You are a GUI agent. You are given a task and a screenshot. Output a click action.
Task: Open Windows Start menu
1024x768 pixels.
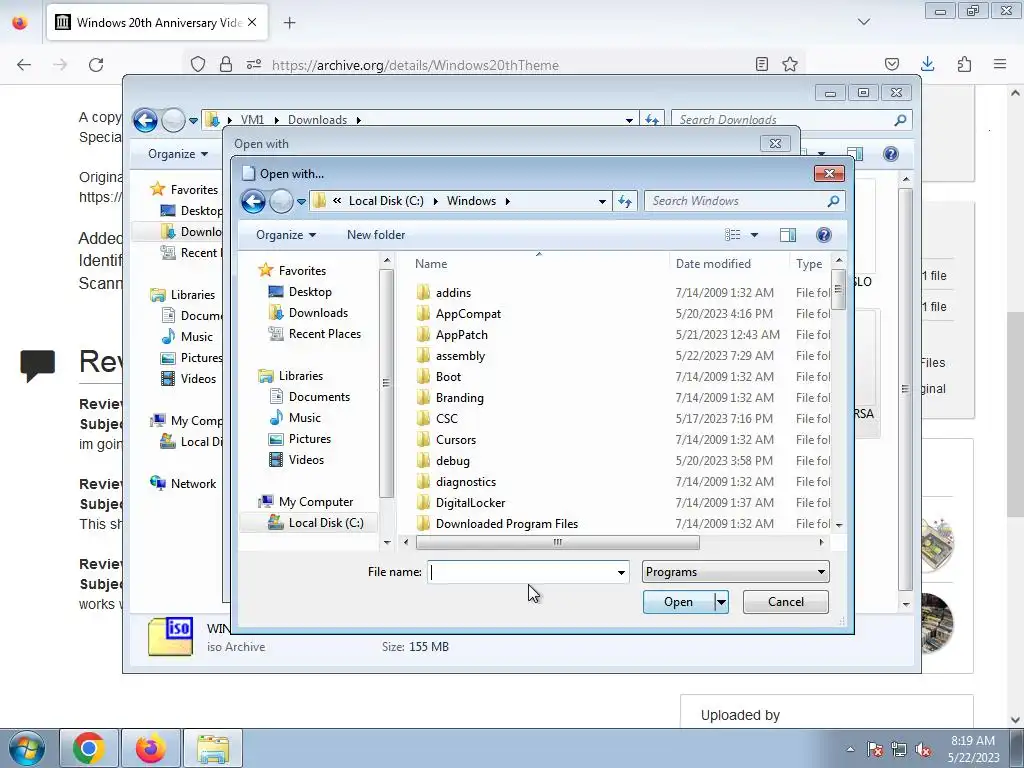click(26, 748)
